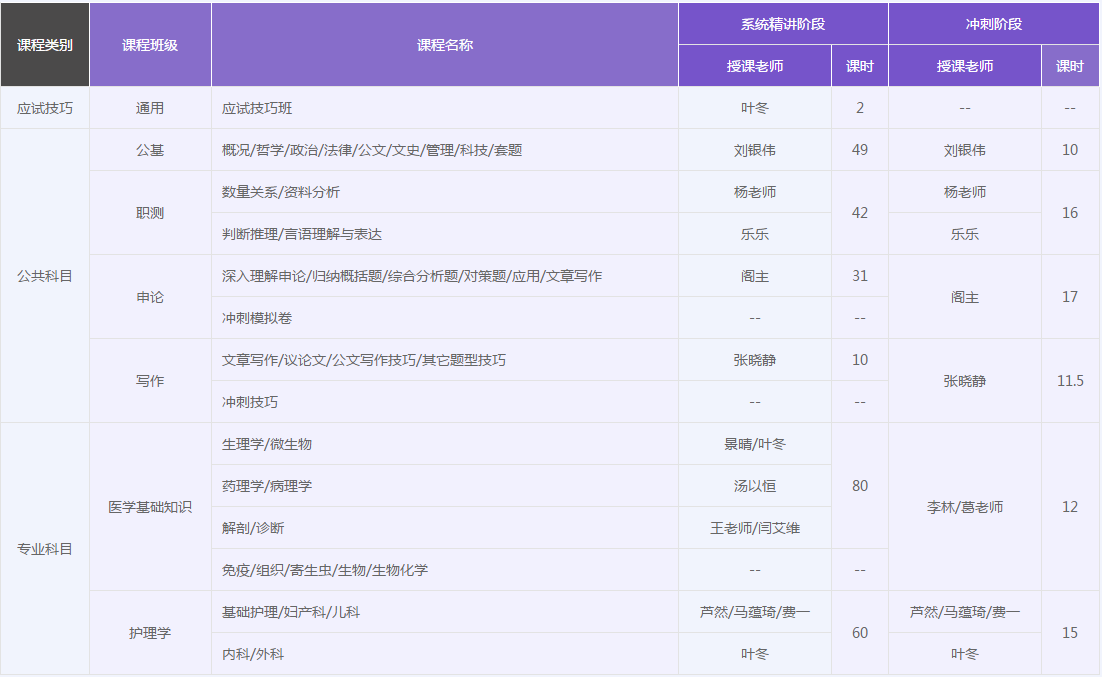Image resolution: width=1102 pixels, height=677 pixels.
Task: Click the 基础护理/妇产科/儿科 course name
Action: point(290,612)
